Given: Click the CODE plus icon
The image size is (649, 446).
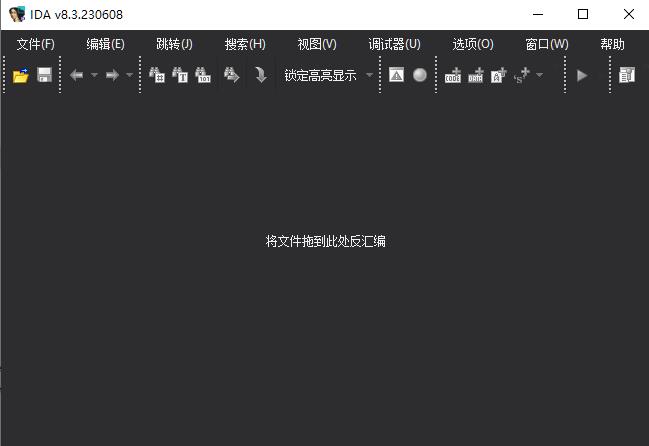Looking at the screenshot, I should (x=453, y=75).
